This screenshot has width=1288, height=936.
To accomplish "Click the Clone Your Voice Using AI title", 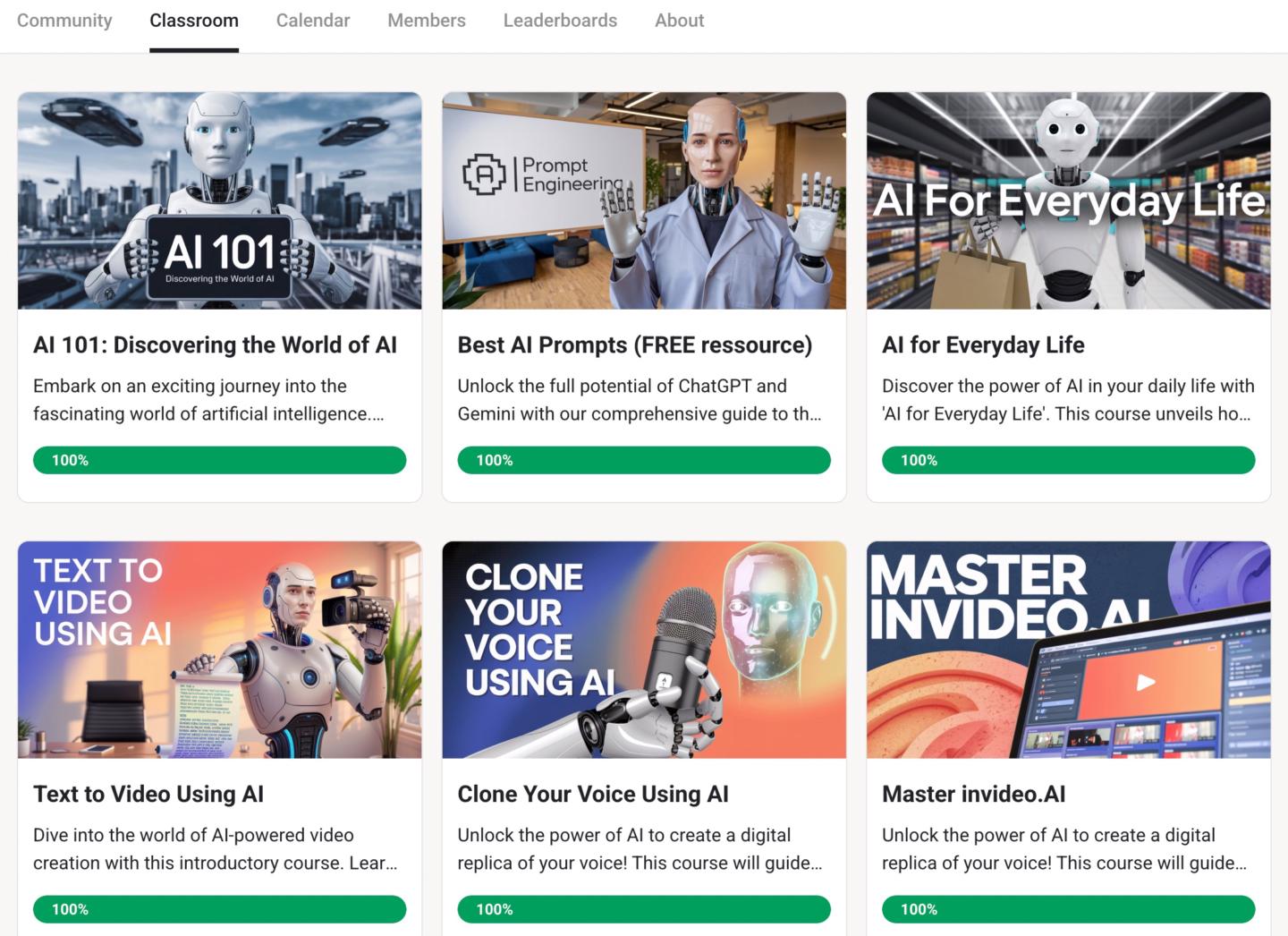I will pos(593,794).
